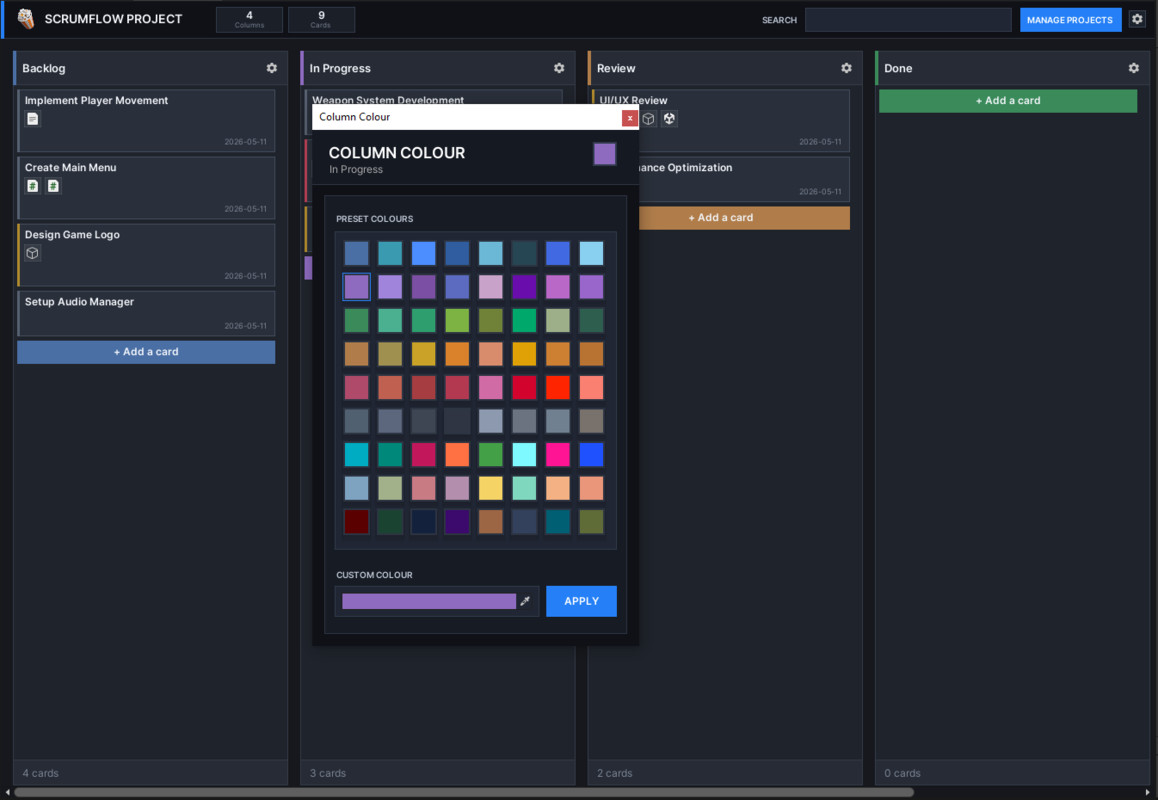Screen dimensions: 1158x800
Task: Choose the lime green preset swatch
Action: click(x=457, y=321)
